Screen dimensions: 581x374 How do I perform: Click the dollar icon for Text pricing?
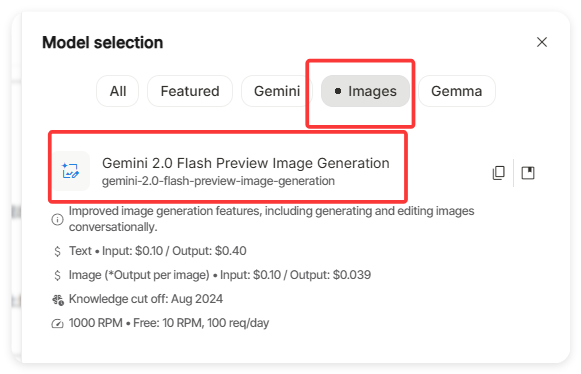57,251
